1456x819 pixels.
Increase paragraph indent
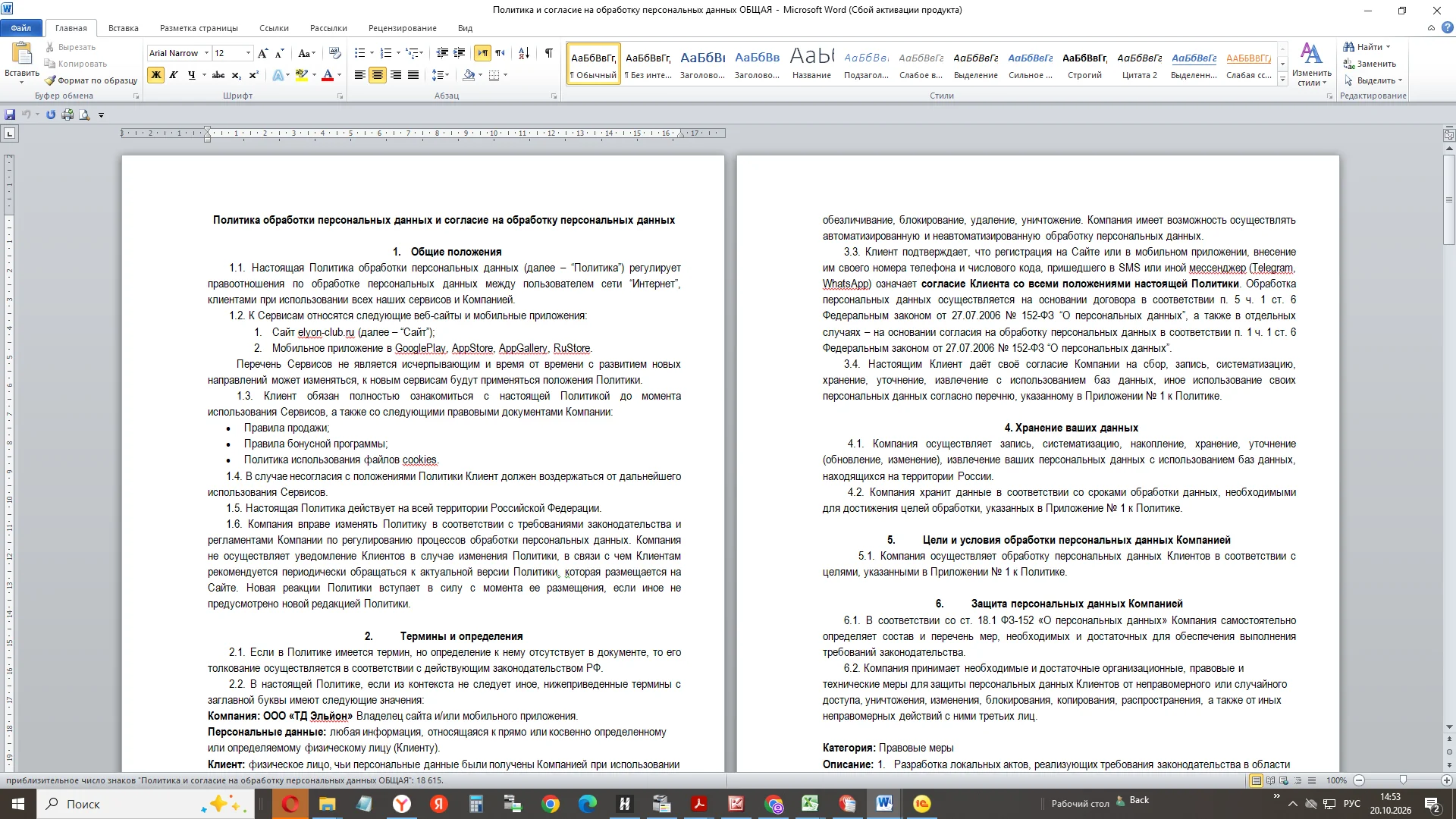click(x=460, y=53)
